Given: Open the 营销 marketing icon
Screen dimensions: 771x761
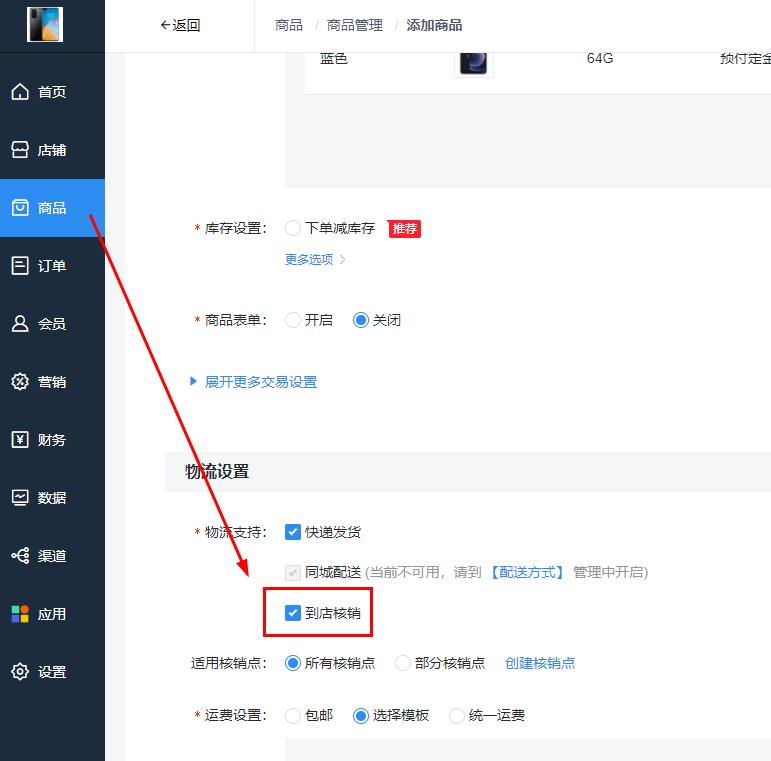Looking at the screenshot, I should tap(20, 381).
